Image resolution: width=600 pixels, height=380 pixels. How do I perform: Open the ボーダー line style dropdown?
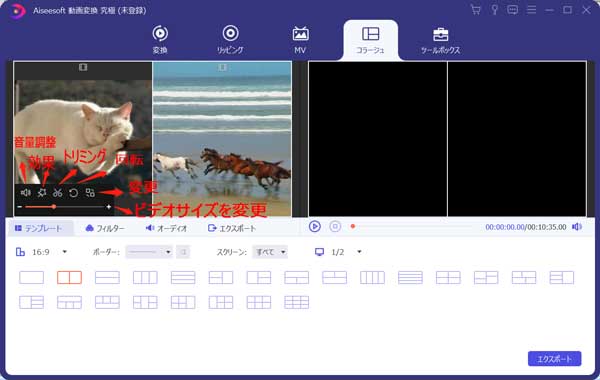(x=149, y=252)
